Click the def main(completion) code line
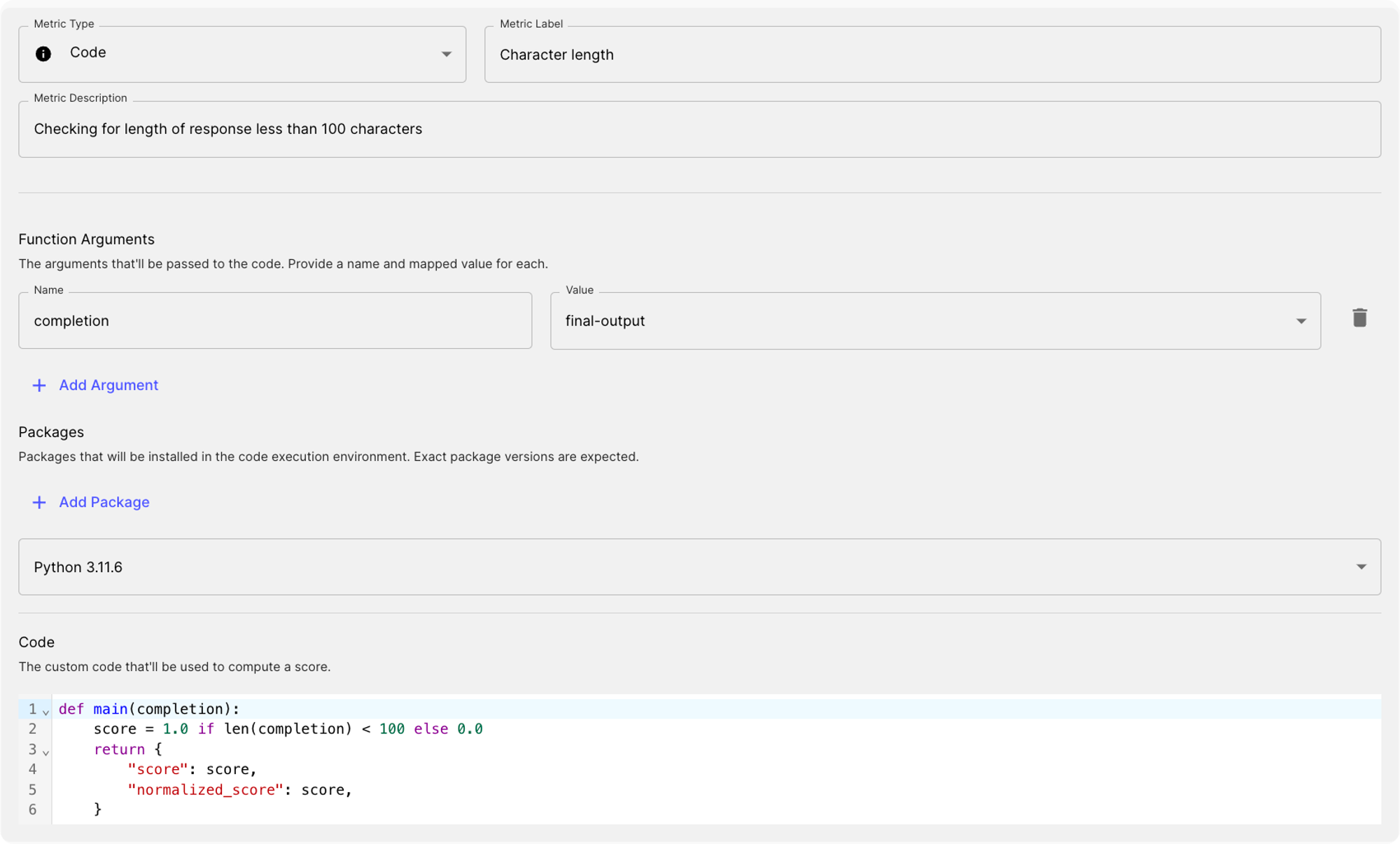The width and height of the screenshot is (1400, 844). [149, 709]
